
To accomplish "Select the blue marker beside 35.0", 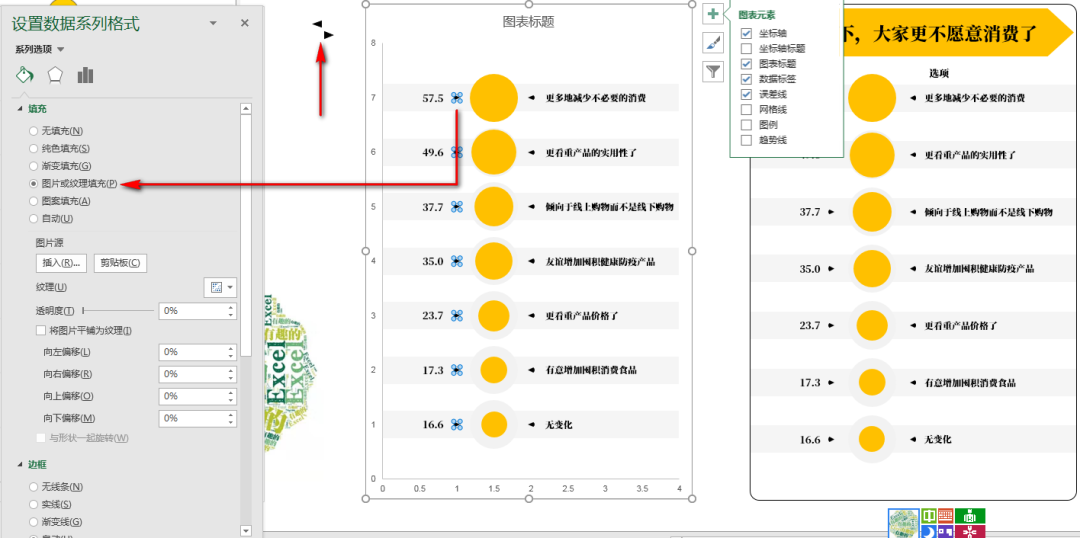I will click(x=457, y=261).
